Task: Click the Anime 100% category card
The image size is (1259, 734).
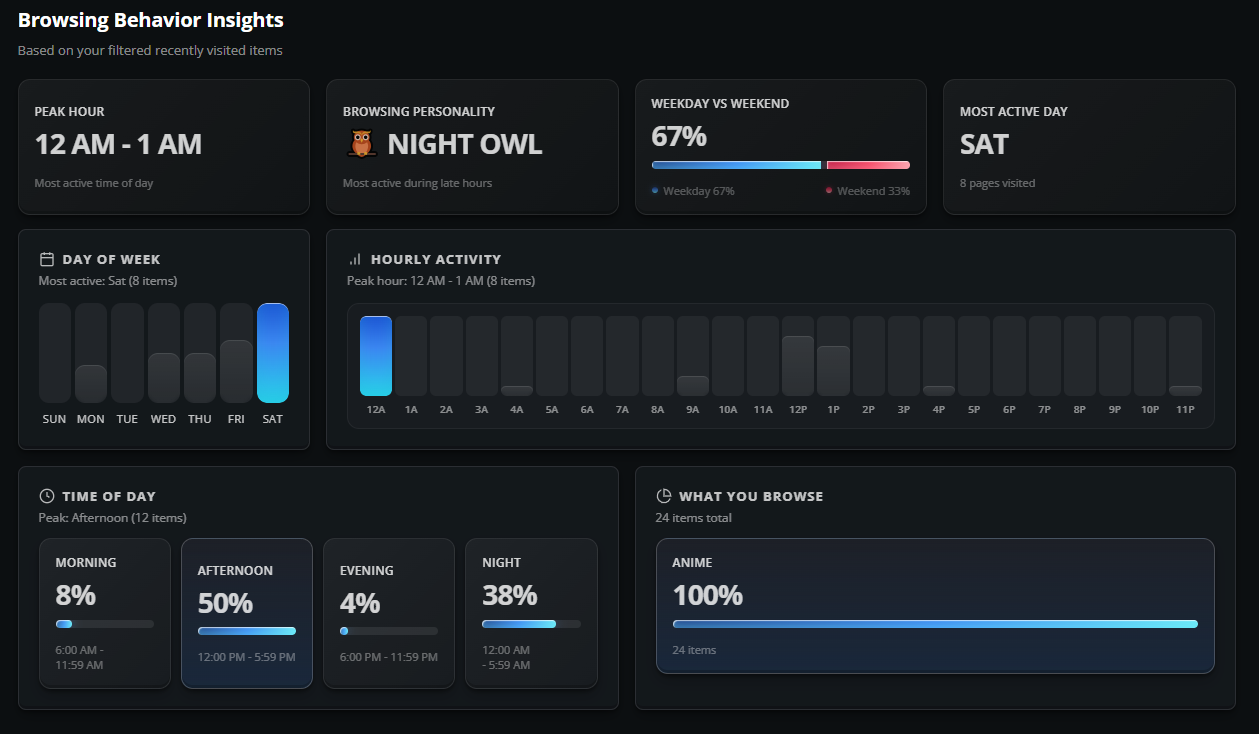Action: pyautogui.click(x=934, y=606)
